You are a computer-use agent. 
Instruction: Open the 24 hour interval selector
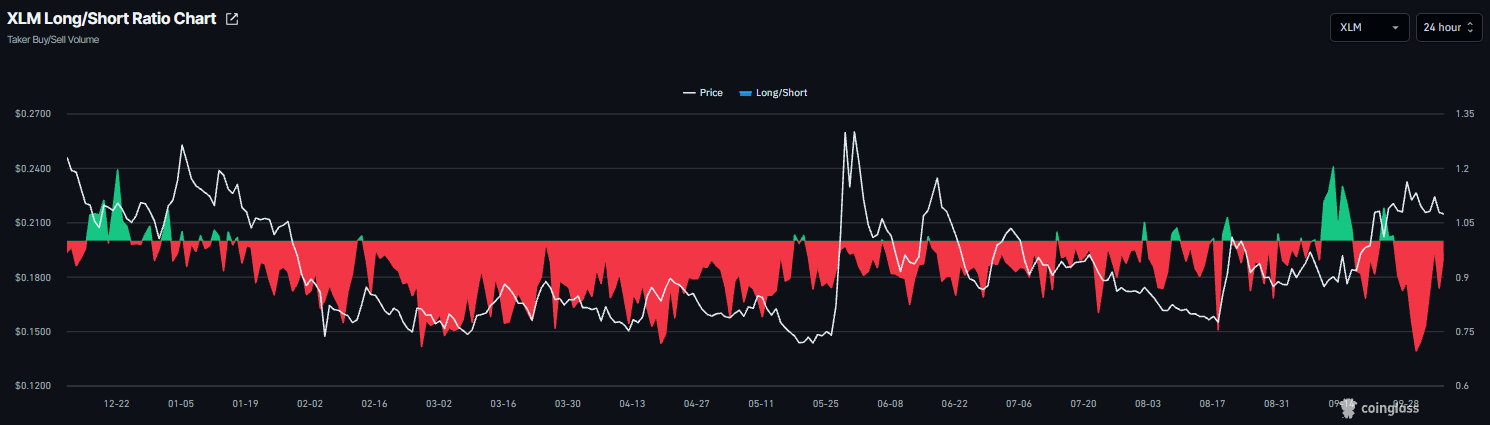coord(1449,27)
